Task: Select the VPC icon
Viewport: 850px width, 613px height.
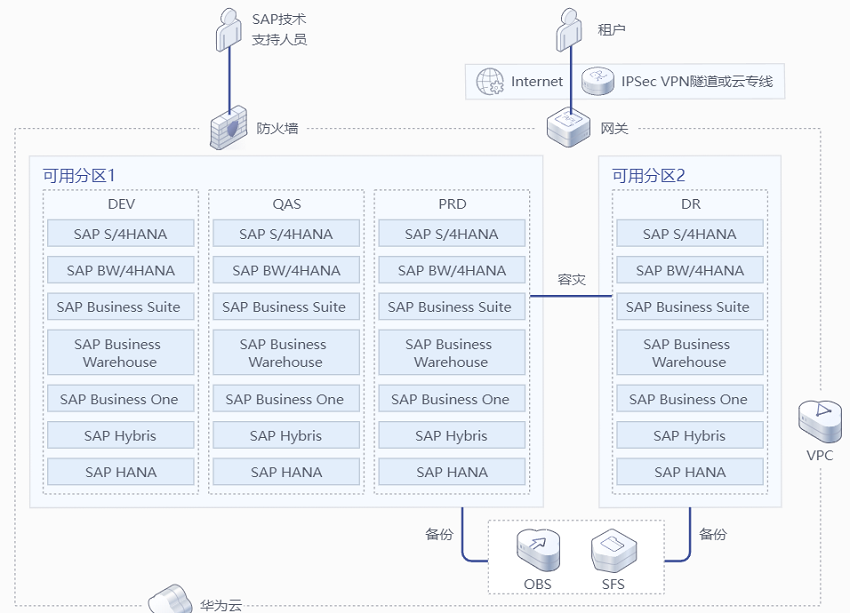Action: point(820,421)
